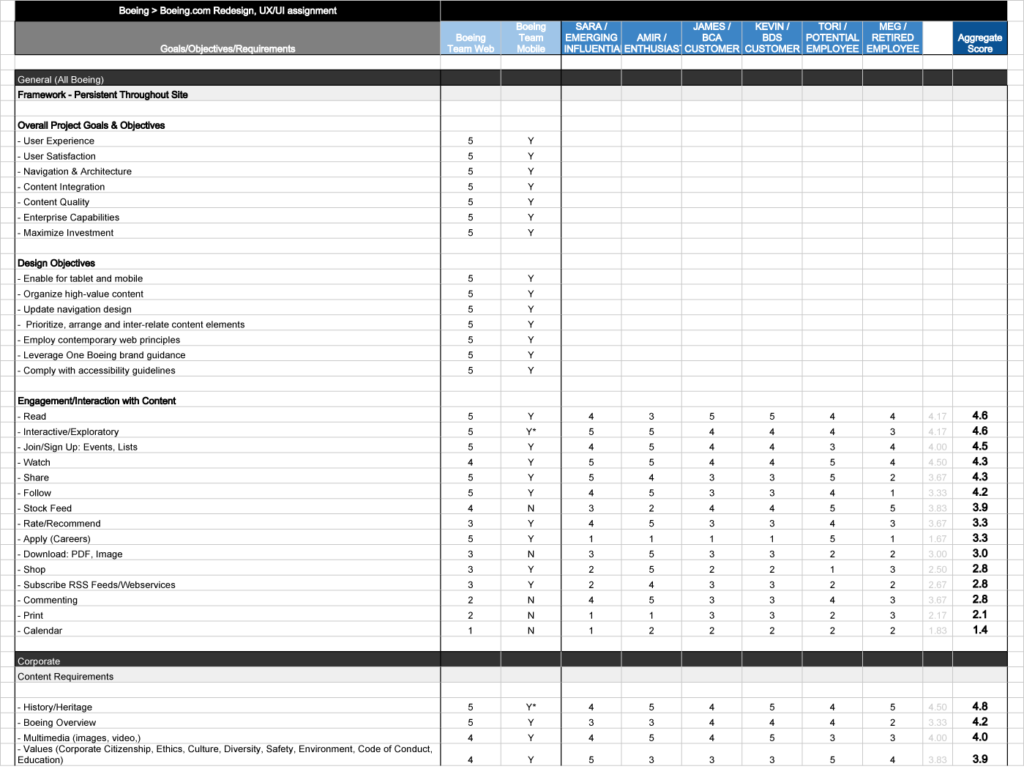Click the Boeing Team Web header cell
The image size is (1024, 769).
pos(470,39)
